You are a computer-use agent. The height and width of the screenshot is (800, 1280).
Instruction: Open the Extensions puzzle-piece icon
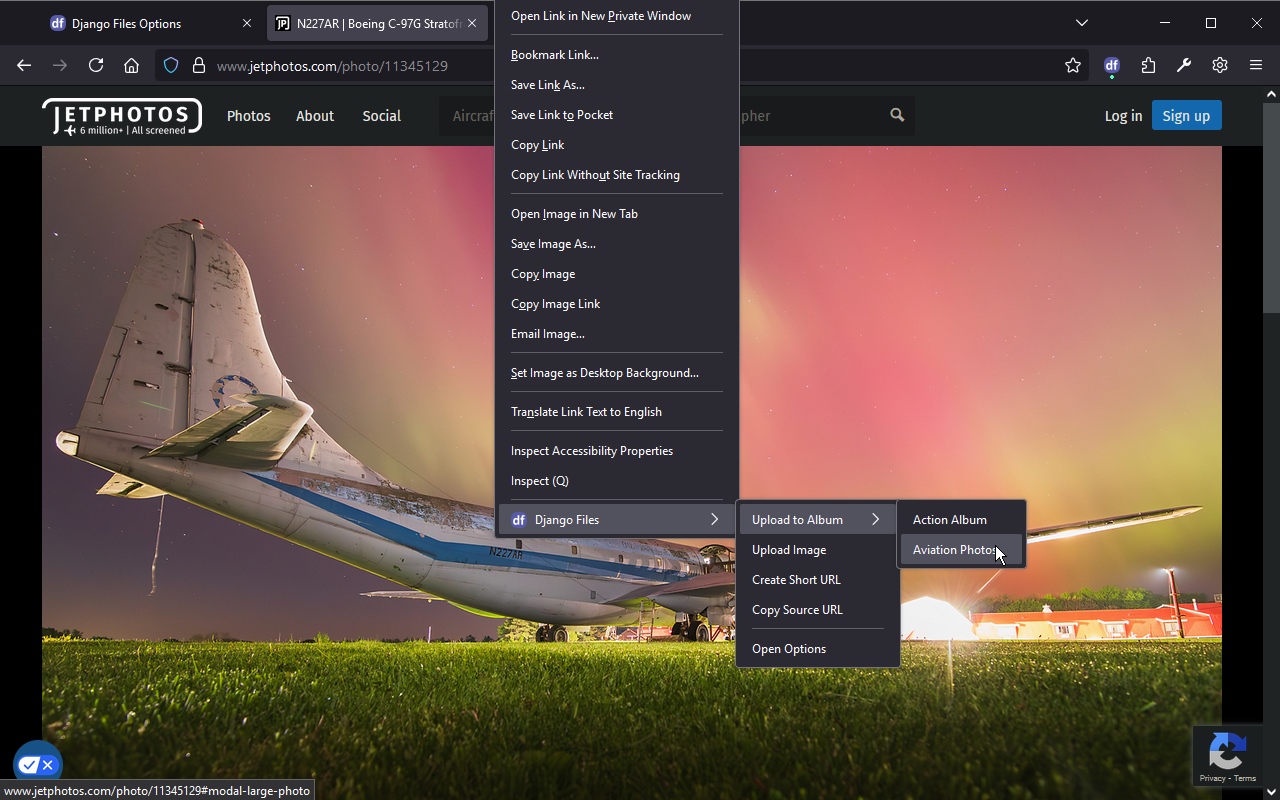1148,65
